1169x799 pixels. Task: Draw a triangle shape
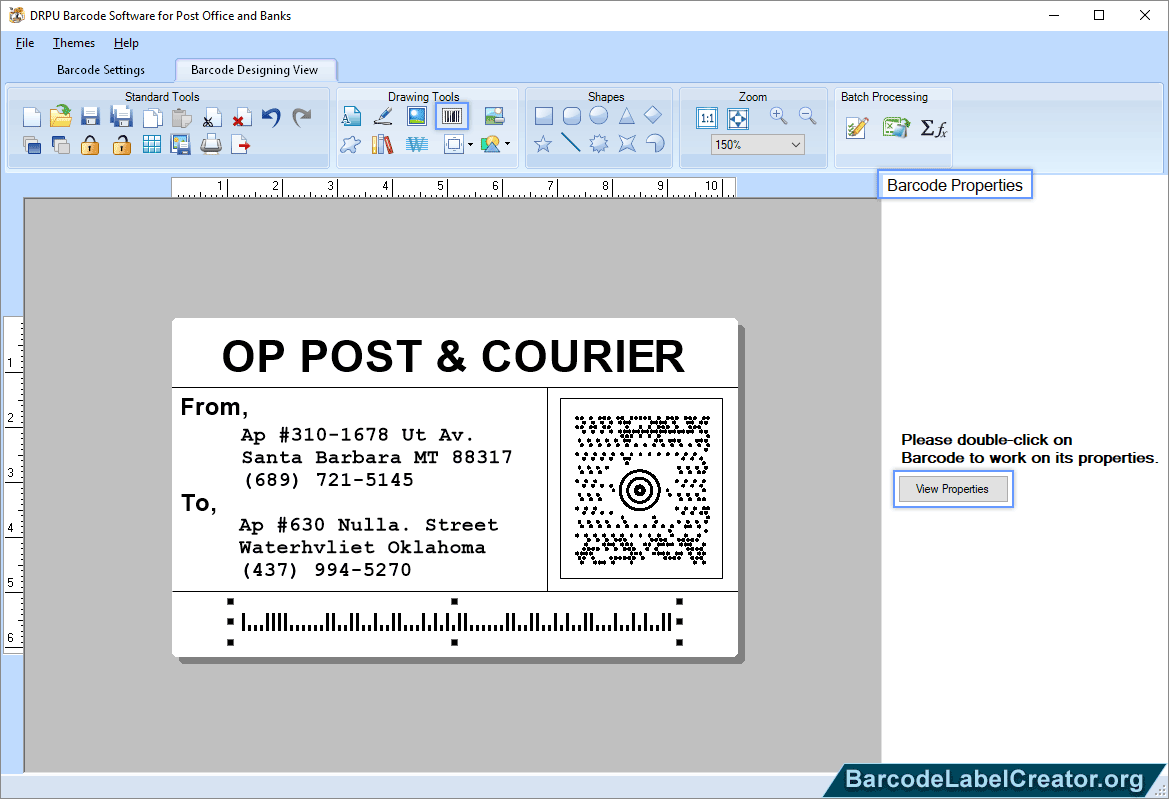tap(626, 116)
